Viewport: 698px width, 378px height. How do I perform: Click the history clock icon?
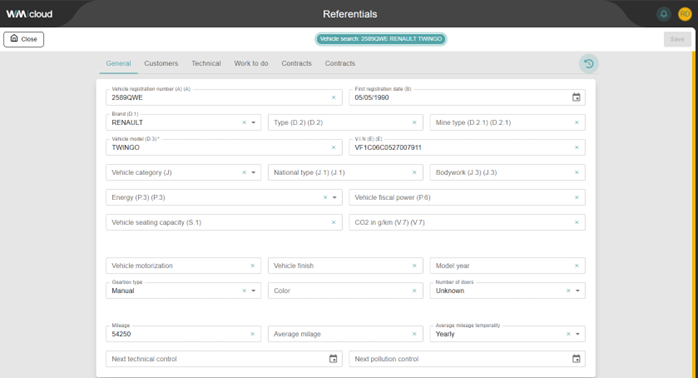point(588,64)
